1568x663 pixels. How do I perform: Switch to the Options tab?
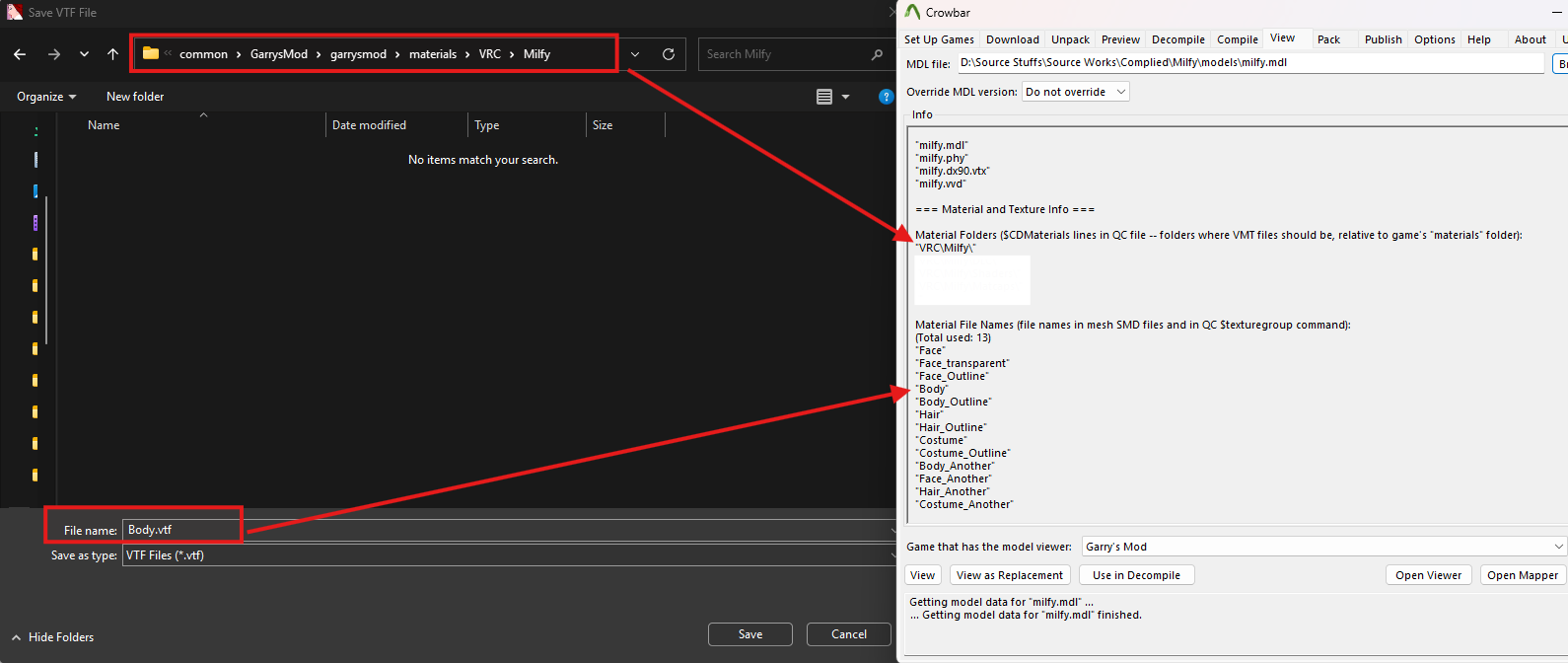tap(1435, 39)
